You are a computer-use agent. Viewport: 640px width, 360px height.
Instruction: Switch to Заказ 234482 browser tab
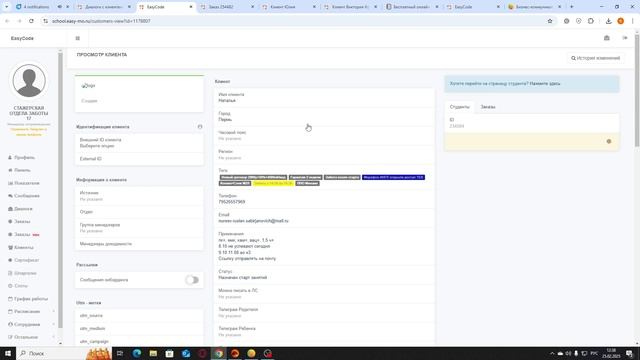tap(227, 7)
